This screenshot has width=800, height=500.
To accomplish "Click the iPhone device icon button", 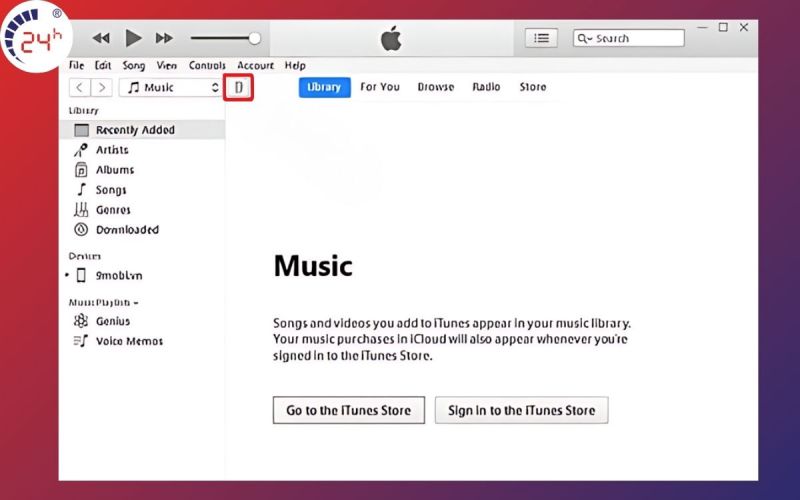I will [238, 87].
